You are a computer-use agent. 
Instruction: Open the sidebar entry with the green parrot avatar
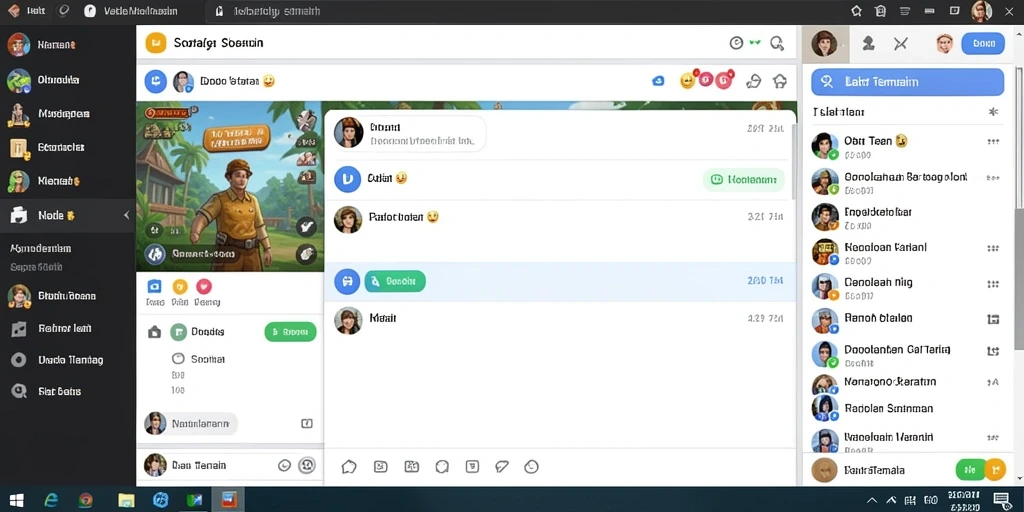coord(68,80)
